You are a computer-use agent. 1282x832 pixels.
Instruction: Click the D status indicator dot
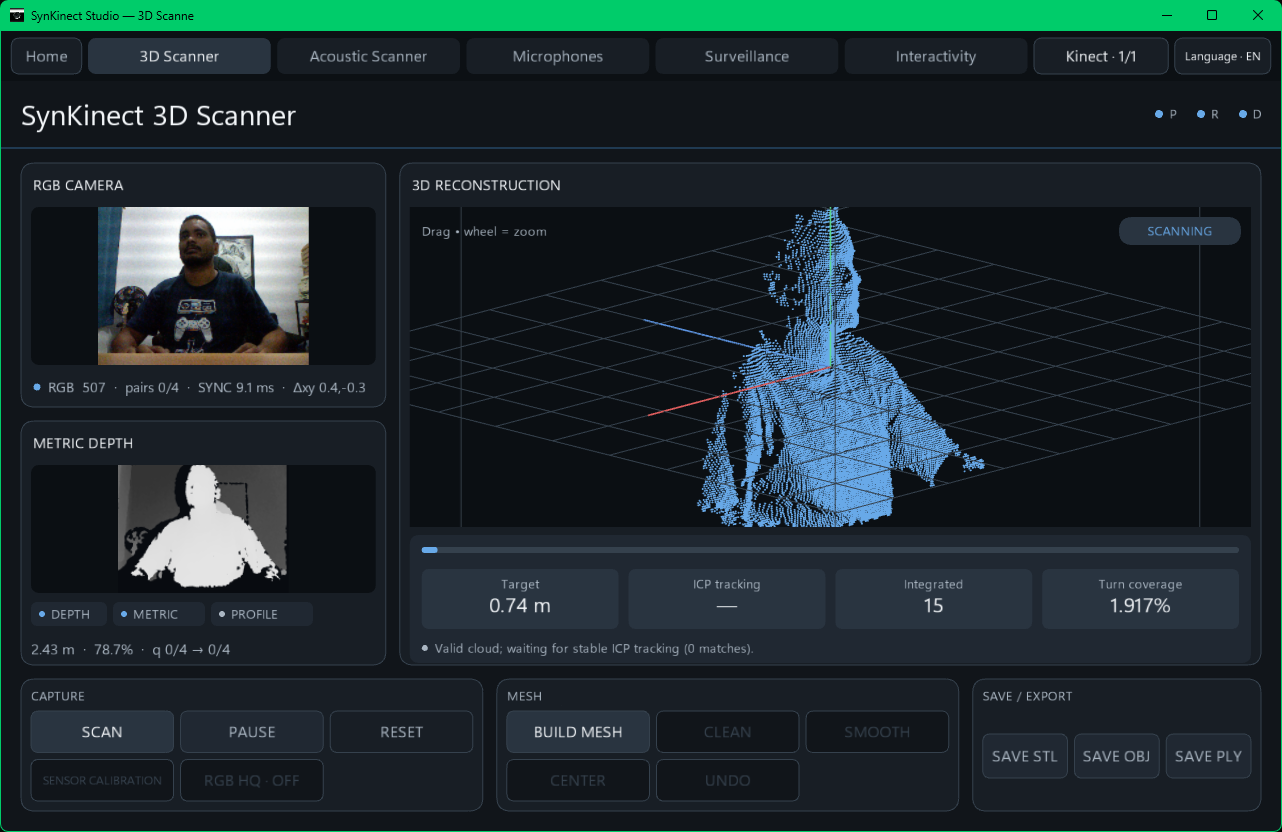pyautogui.click(x=1243, y=114)
